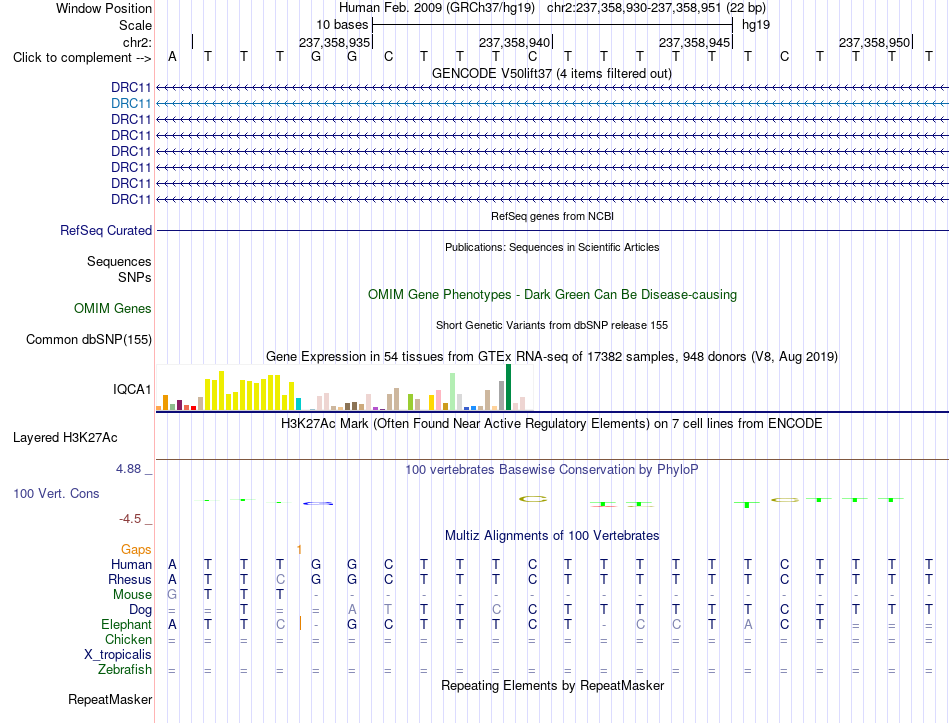
Task: Click the 237,358,945 position label
Action: (x=694, y=42)
